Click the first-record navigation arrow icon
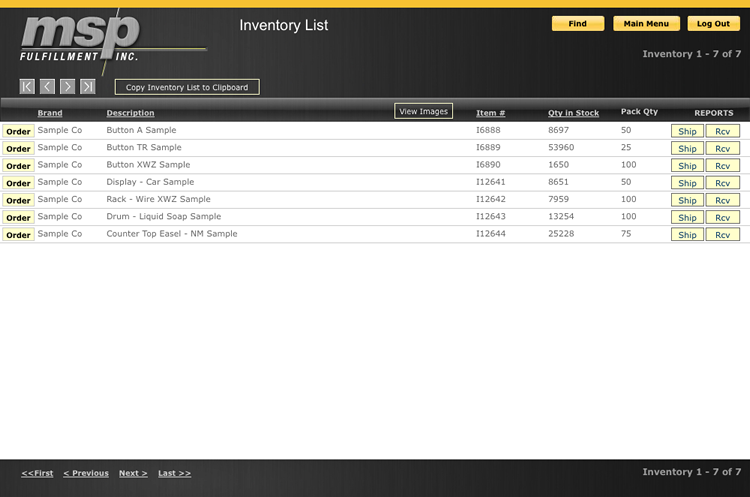750x497 pixels. click(x=27, y=87)
